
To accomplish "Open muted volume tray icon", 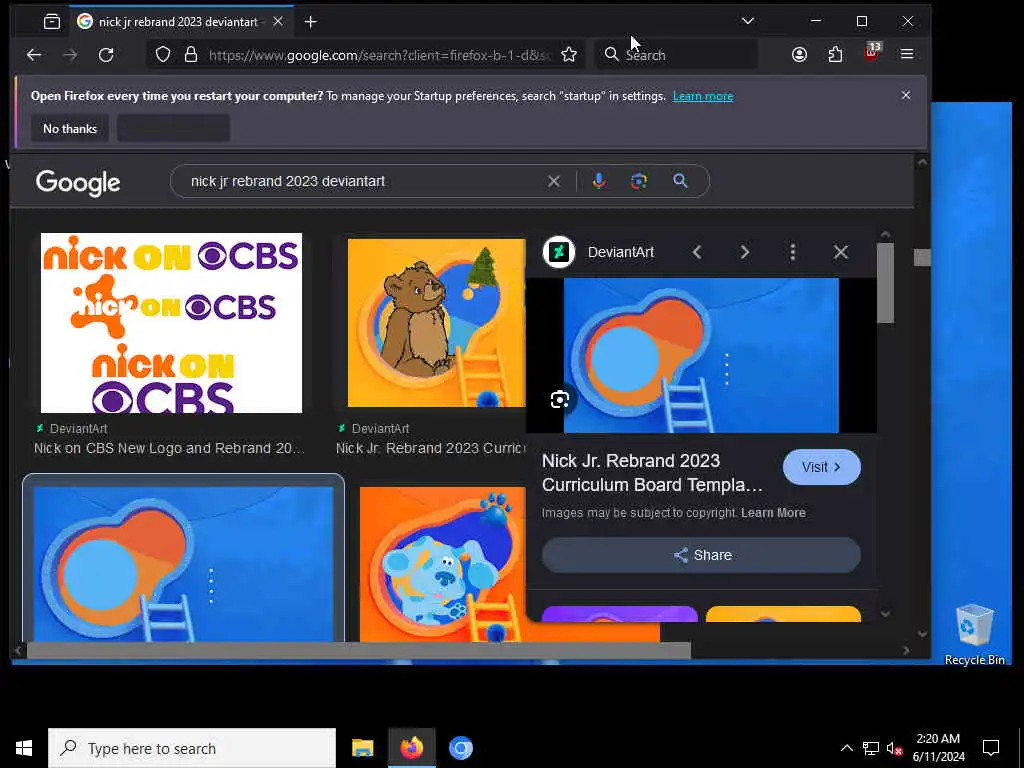I will click(x=895, y=748).
